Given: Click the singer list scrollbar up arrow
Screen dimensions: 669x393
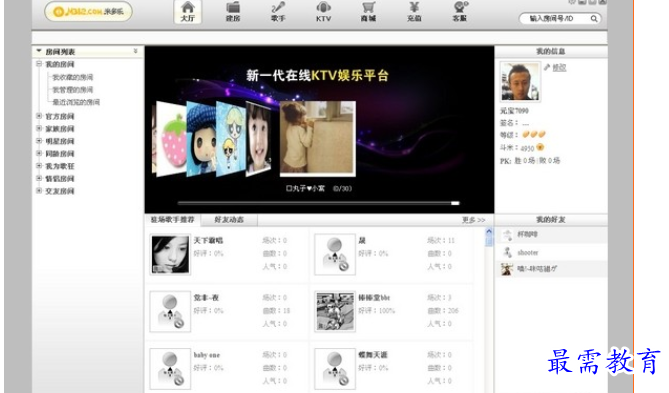Looking at the screenshot, I should (489, 231).
